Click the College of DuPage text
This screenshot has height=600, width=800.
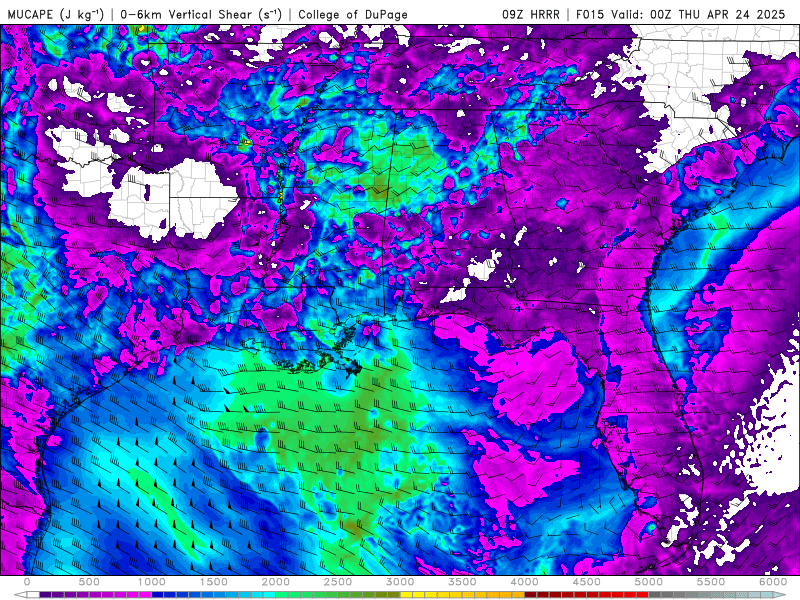click(353, 14)
